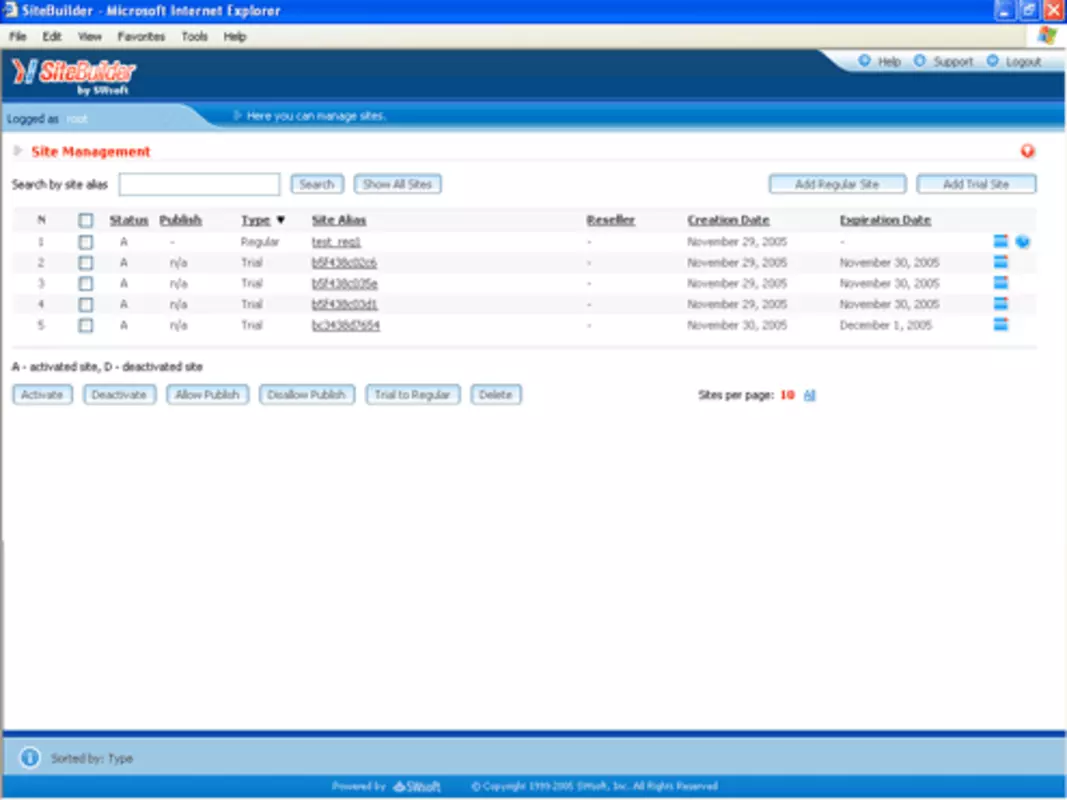Sort table by Publish column

point(180,220)
